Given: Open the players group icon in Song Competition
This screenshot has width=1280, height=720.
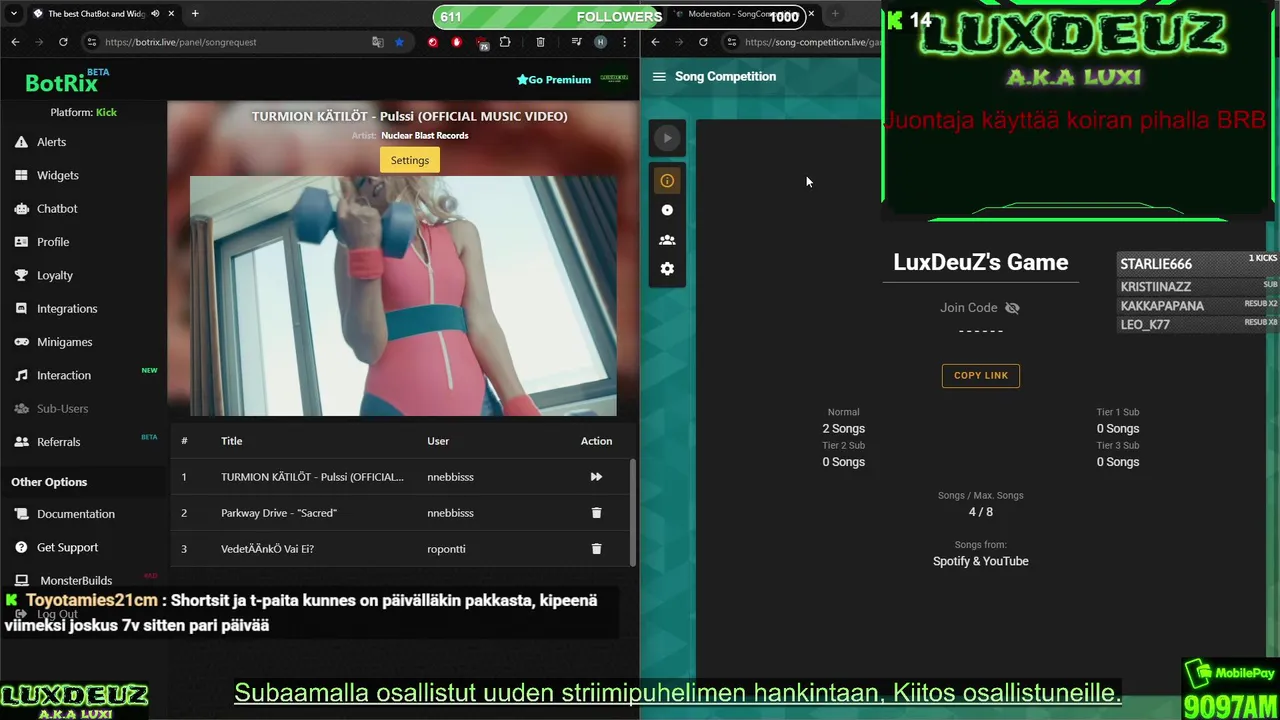Looking at the screenshot, I should pos(667,240).
